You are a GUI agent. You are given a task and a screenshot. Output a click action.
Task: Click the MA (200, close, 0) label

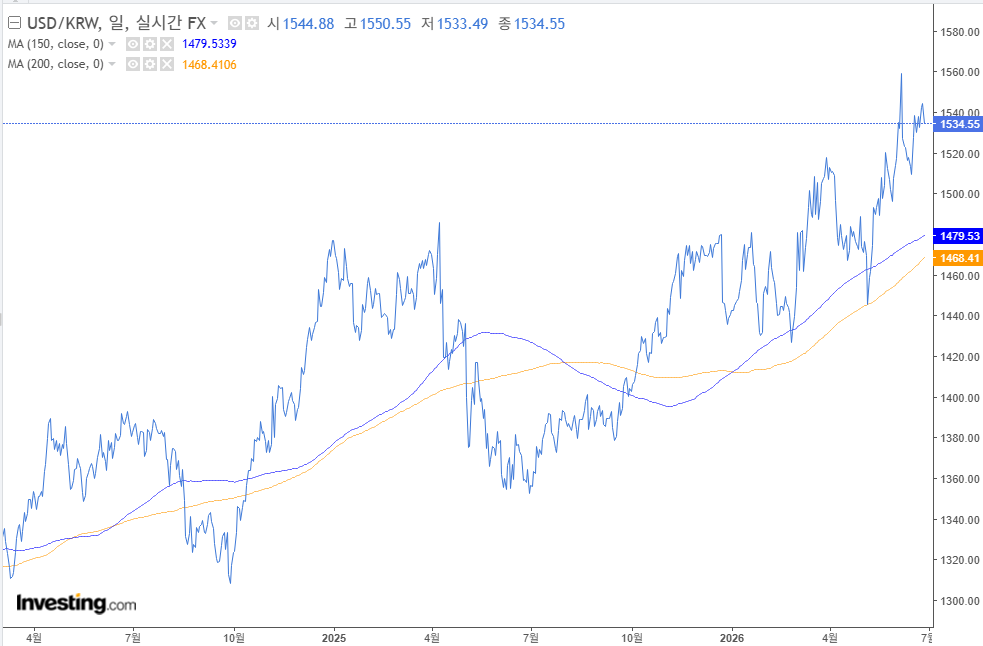pos(56,64)
